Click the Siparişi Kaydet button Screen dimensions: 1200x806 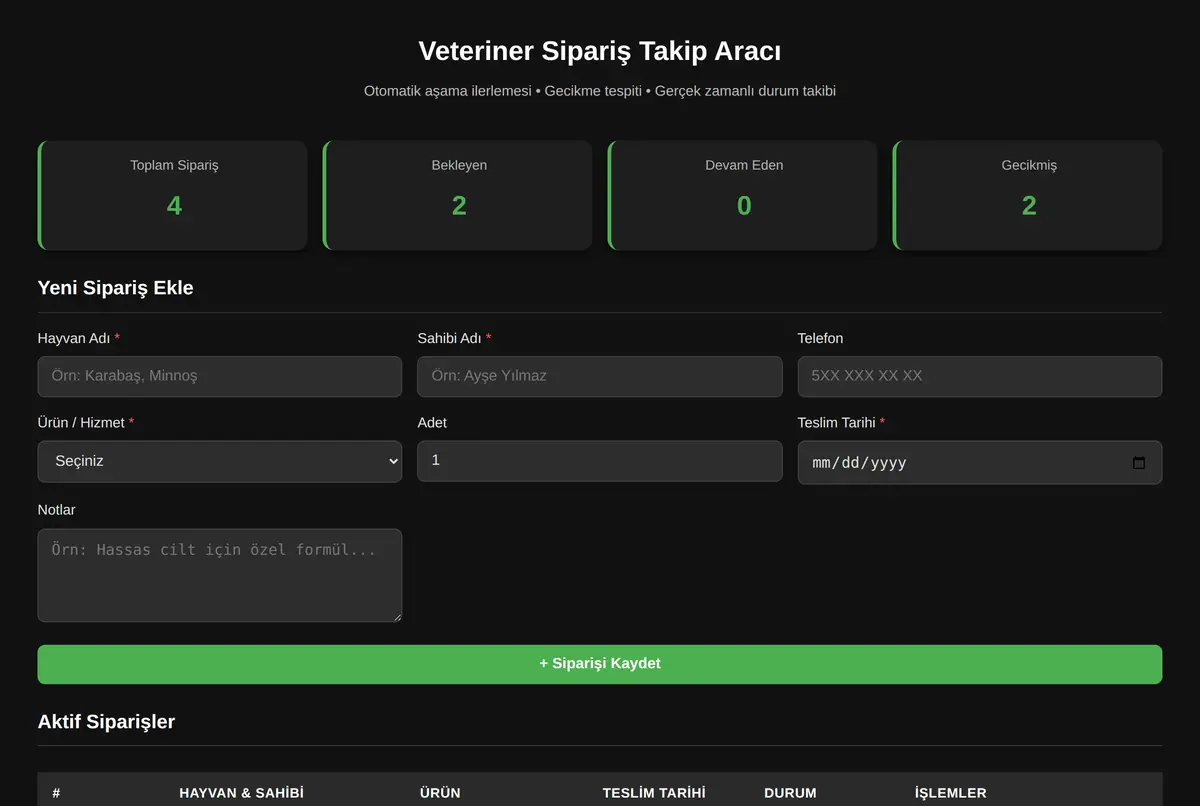600,664
